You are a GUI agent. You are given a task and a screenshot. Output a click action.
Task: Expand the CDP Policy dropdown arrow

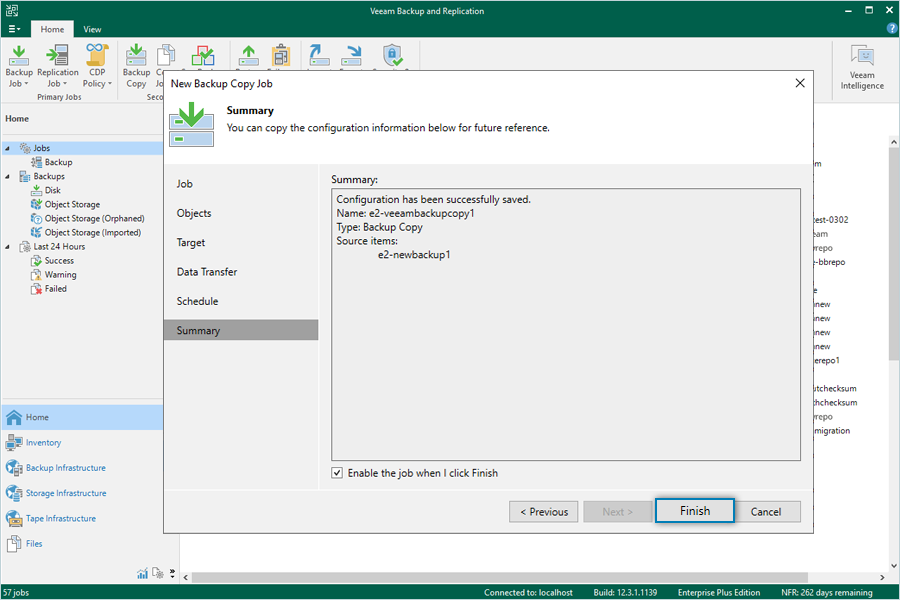[110, 84]
